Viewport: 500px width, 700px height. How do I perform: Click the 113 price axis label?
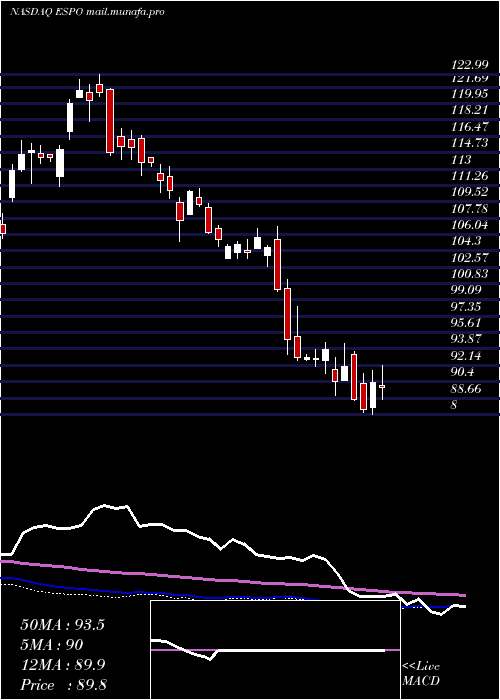pyautogui.click(x=462, y=159)
